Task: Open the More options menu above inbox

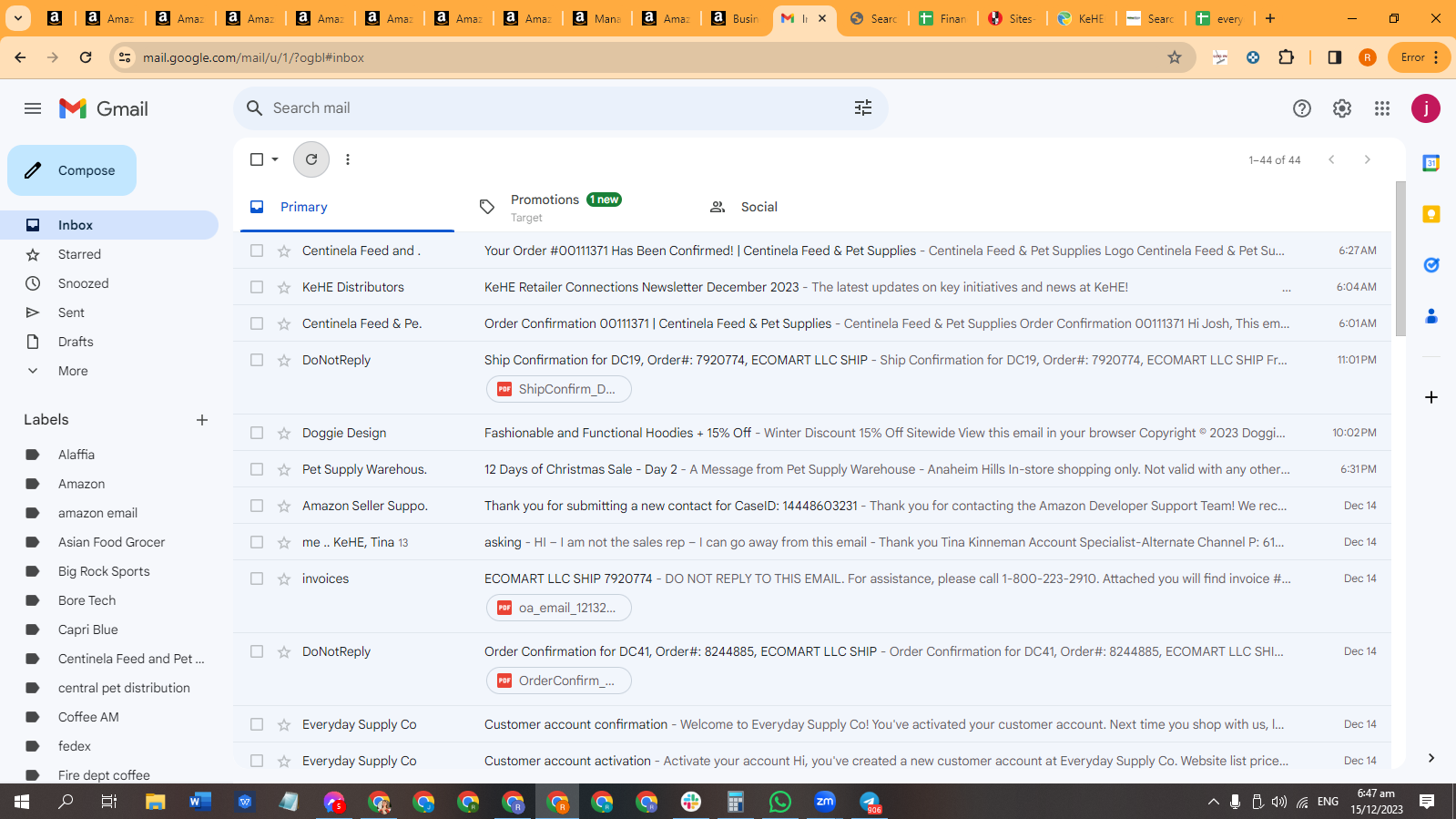Action: 348,159
